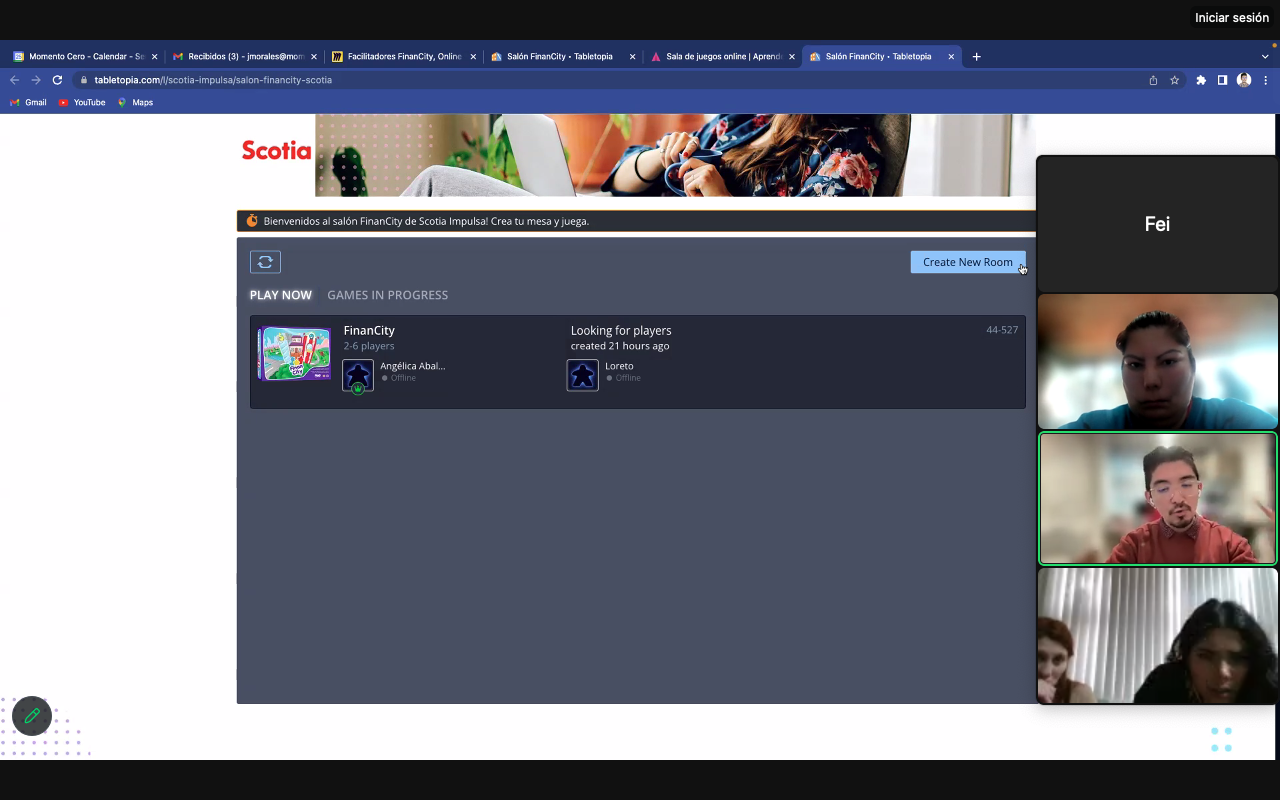Screen dimensions: 1280x800
Task: Click the room code 44-527
Action: [1002, 330]
